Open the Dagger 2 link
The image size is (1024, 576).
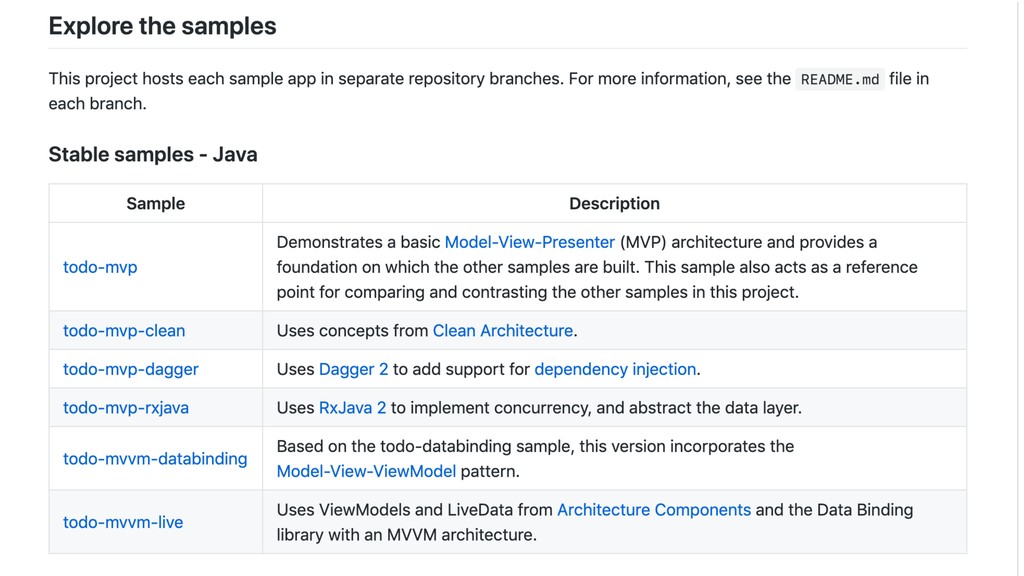click(x=353, y=369)
